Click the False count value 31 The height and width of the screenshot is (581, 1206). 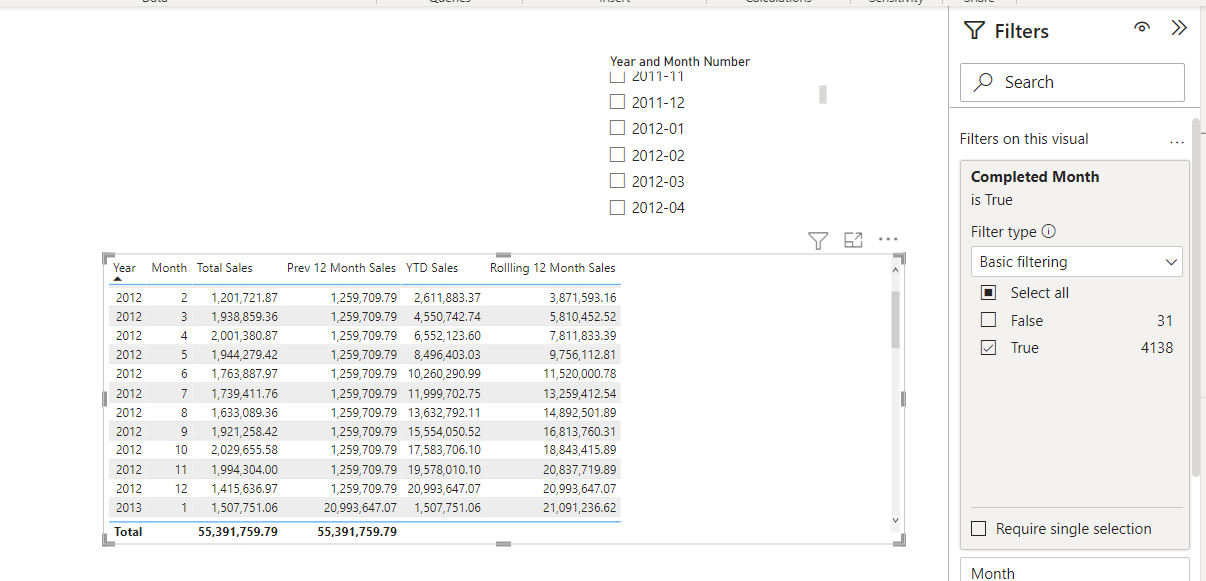(x=1164, y=321)
